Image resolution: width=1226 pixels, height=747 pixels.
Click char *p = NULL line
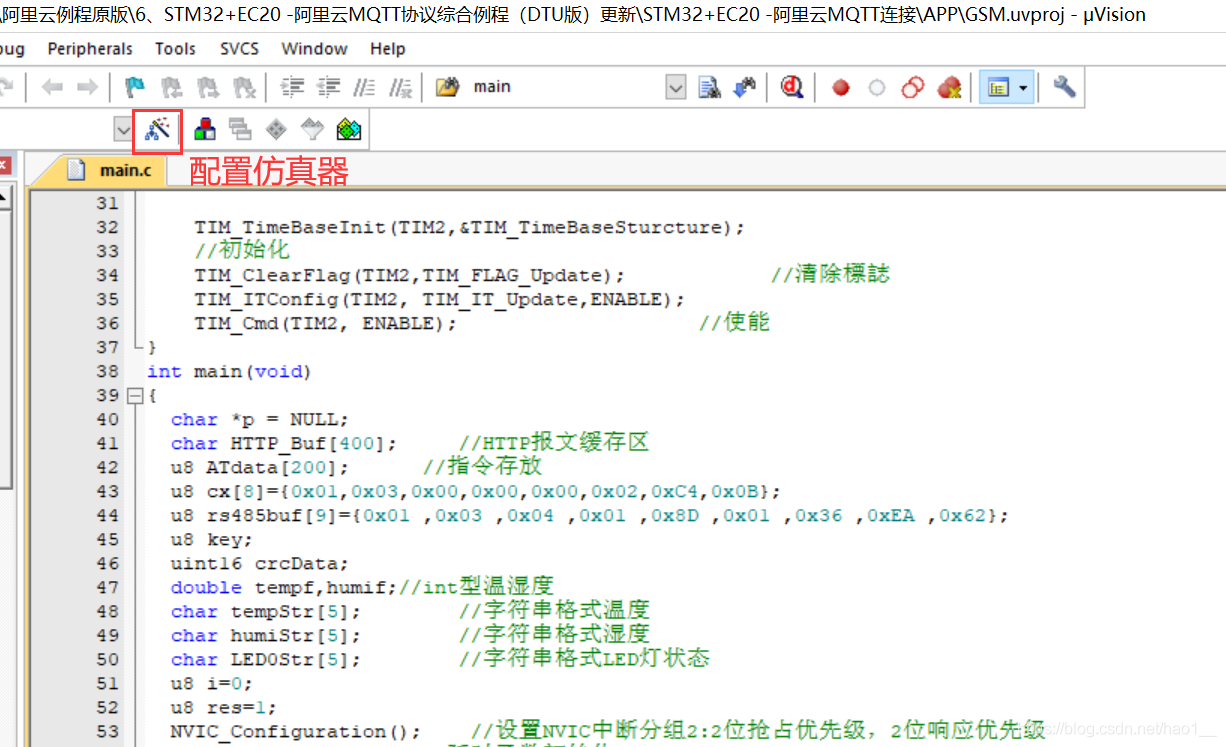260,419
